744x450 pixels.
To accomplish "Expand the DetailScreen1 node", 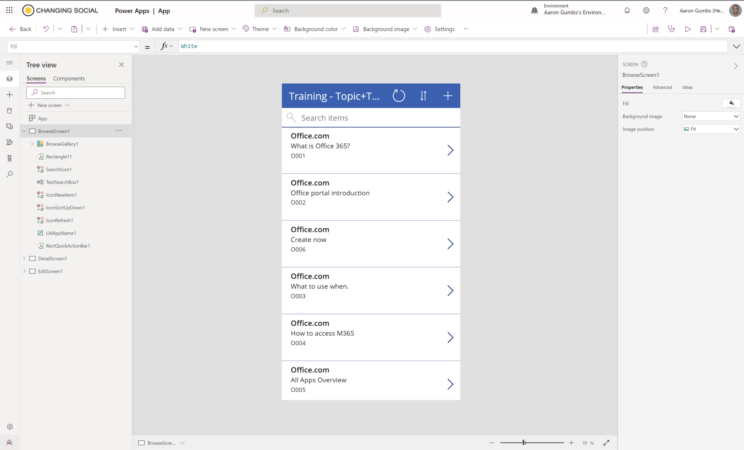I will point(24,259).
